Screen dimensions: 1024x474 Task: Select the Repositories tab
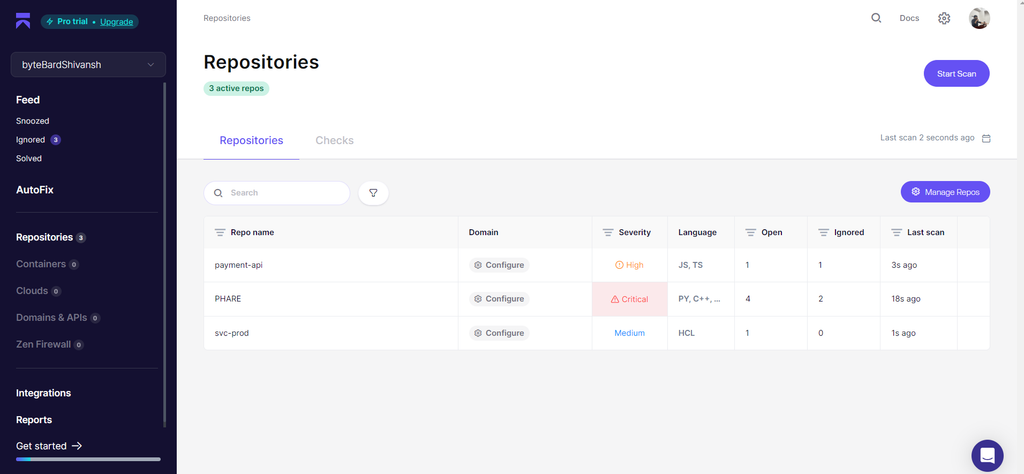tap(251, 140)
